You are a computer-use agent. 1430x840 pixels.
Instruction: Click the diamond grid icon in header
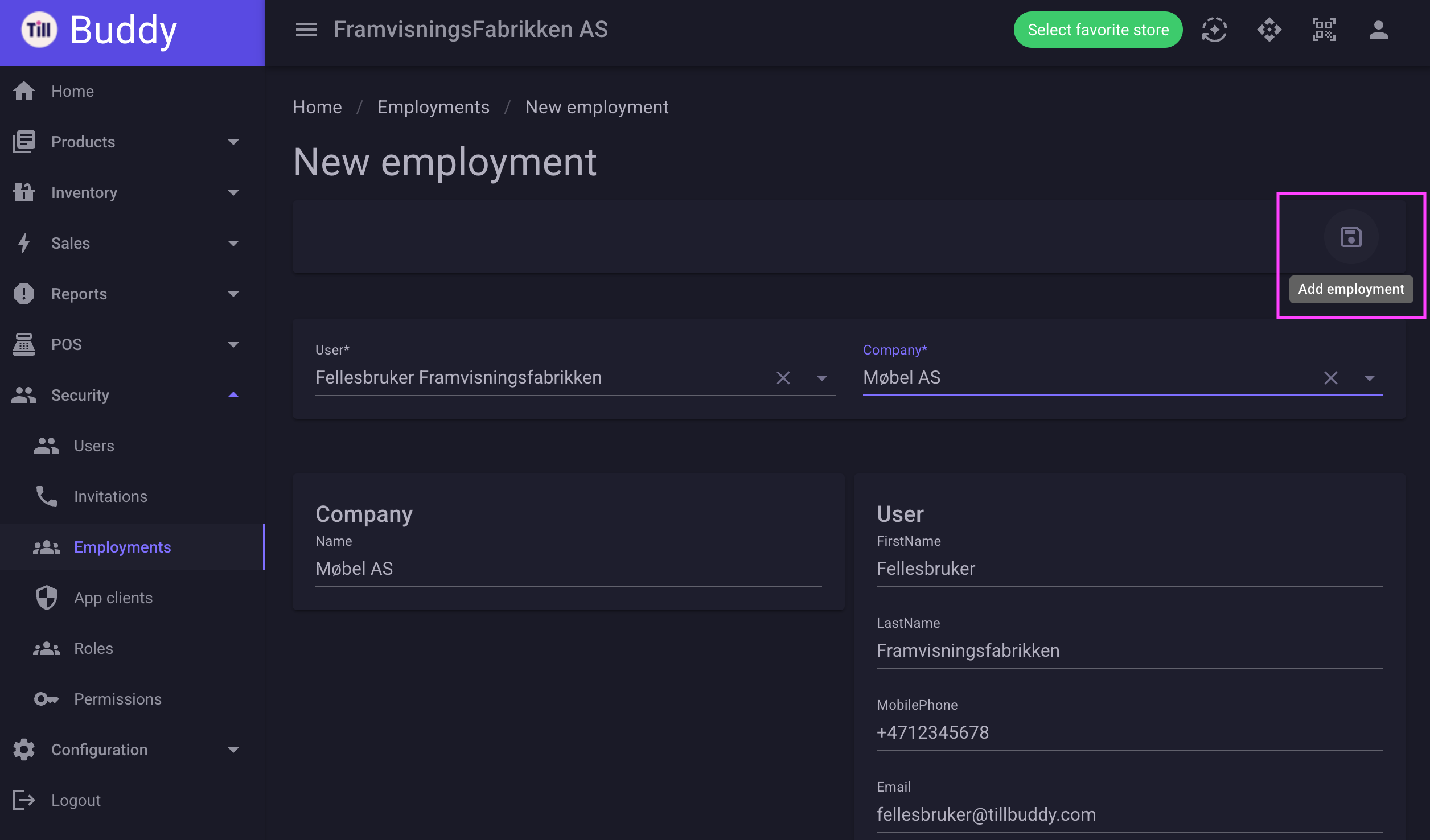pyautogui.click(x=1269, y=30)
